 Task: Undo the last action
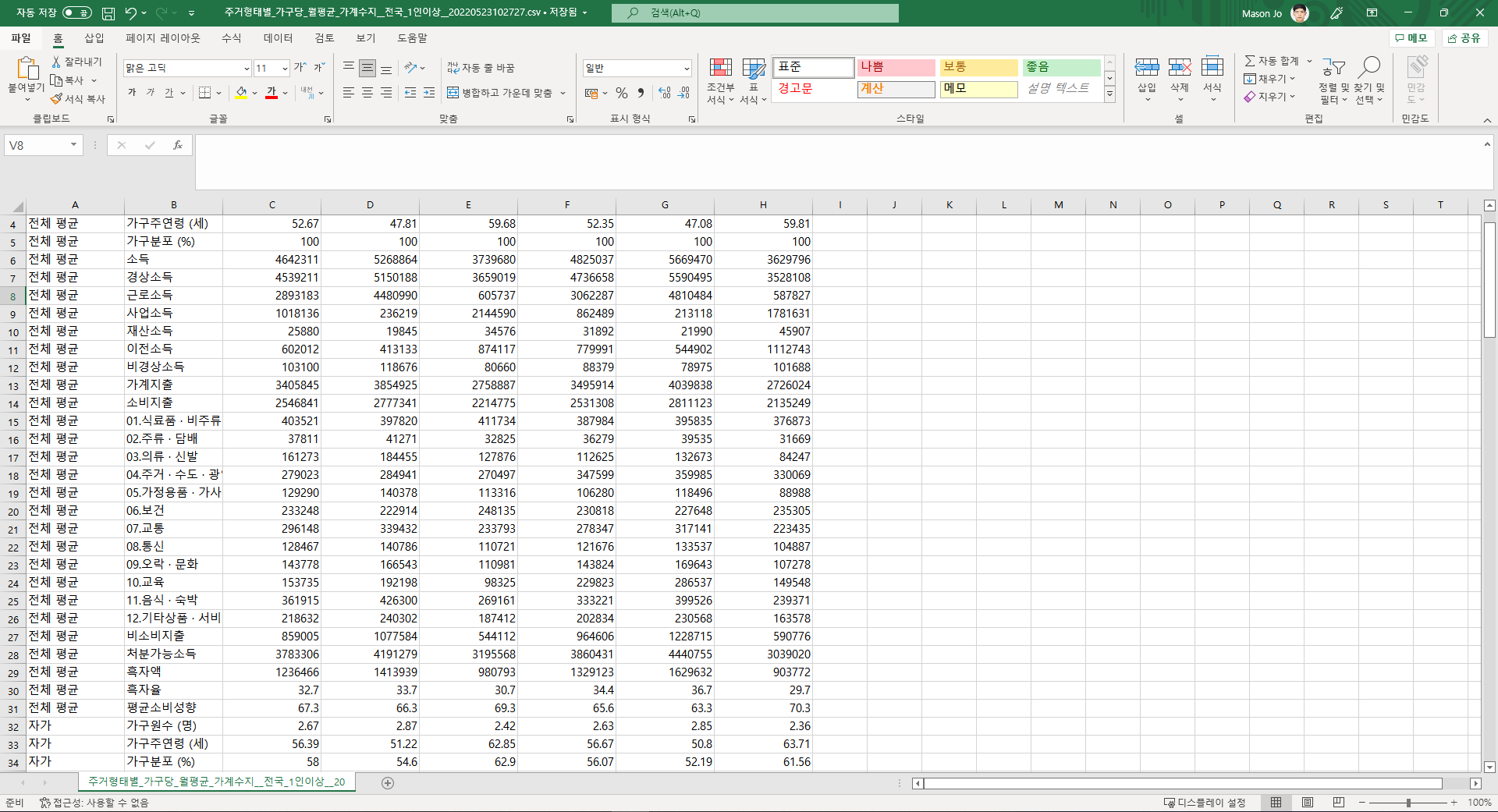click(131, 13)
